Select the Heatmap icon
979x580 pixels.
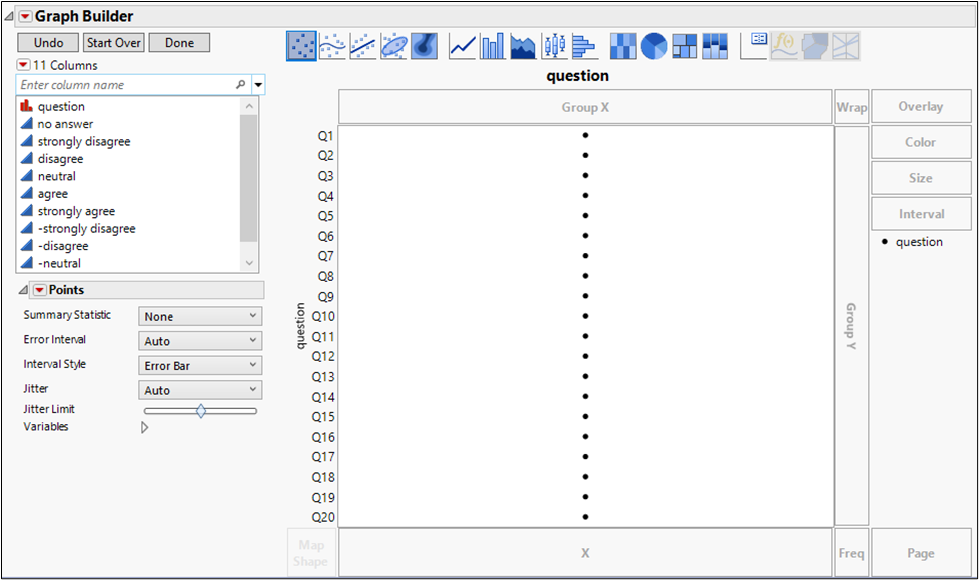pyautogui.click(x=622, y=46)
